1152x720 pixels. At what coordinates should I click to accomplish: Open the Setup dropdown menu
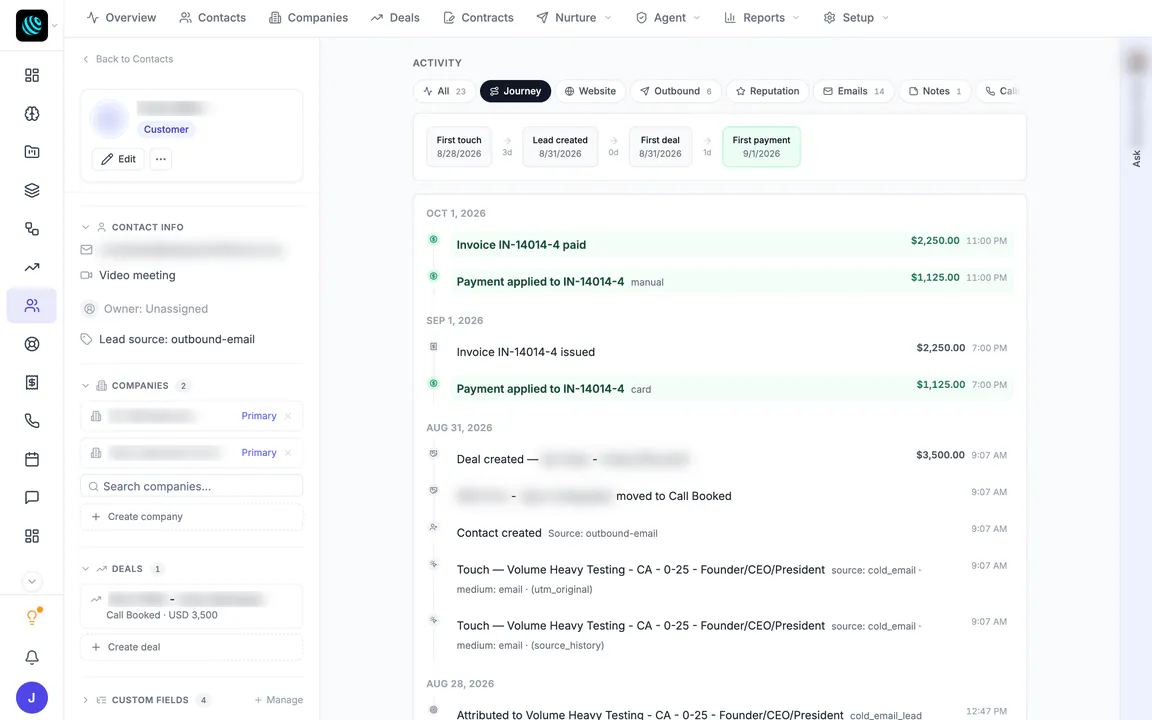click(856, 18)
